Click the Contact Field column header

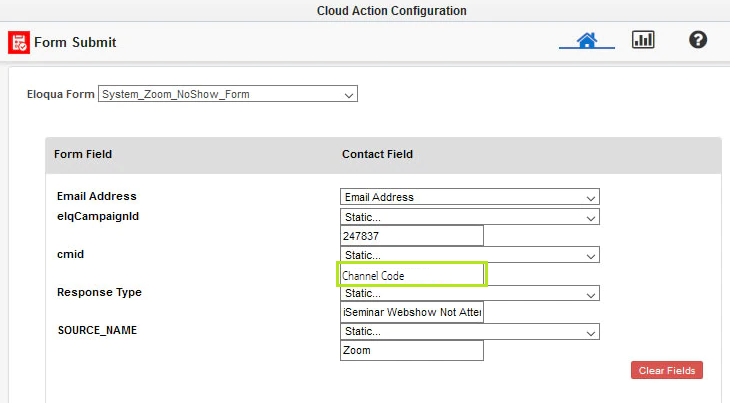point(377,154)
